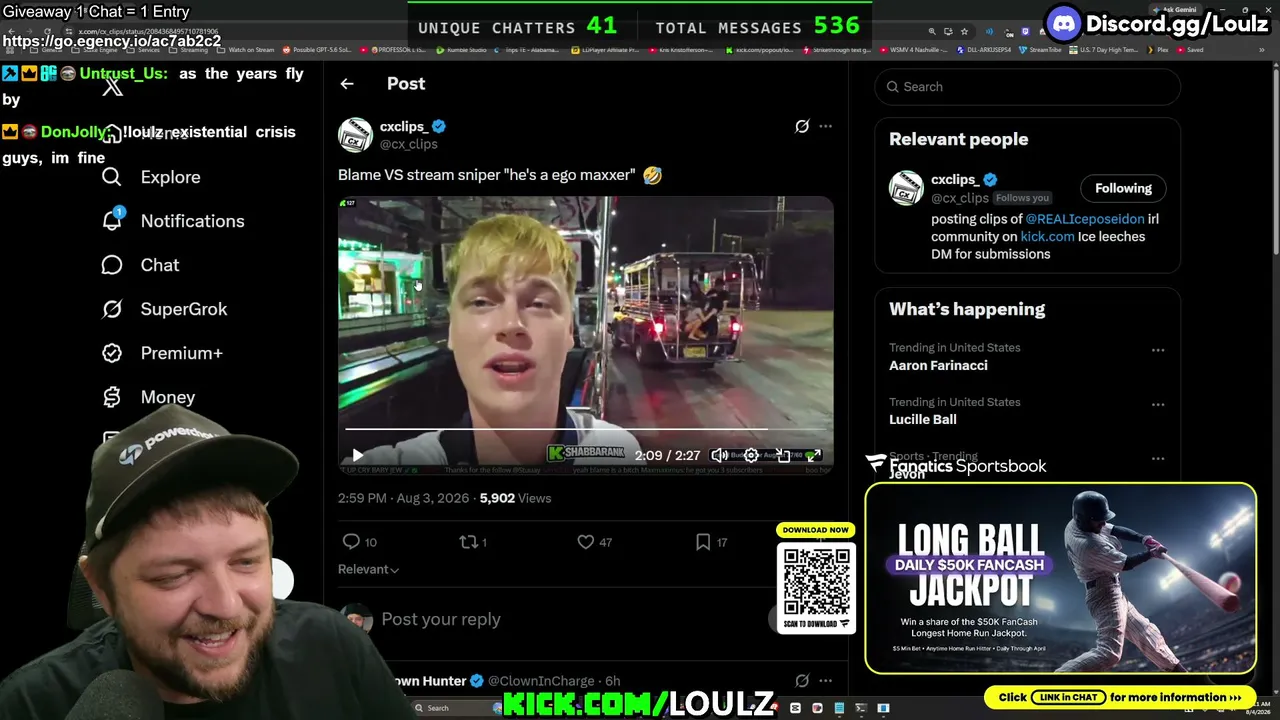This screenshot has width=1280, height=720.
Task: Open more options on cxclips_ post
Action: [x=825, y=126]
